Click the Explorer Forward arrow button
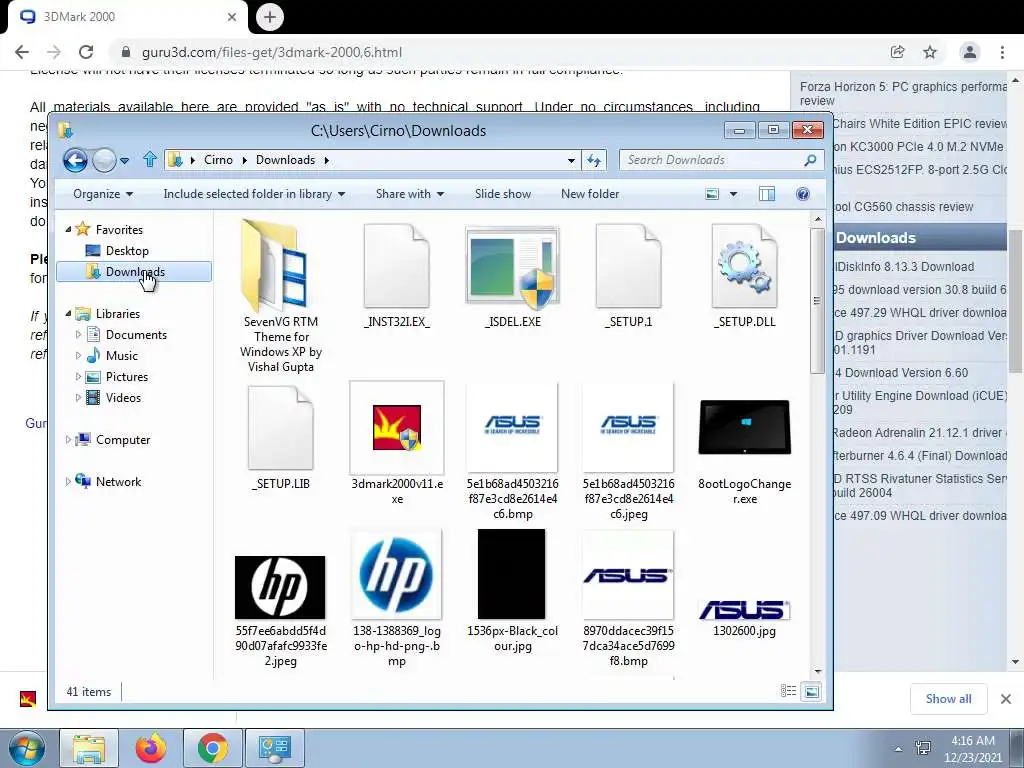This screenshot has height=768, width=1024. pos(104,160)
